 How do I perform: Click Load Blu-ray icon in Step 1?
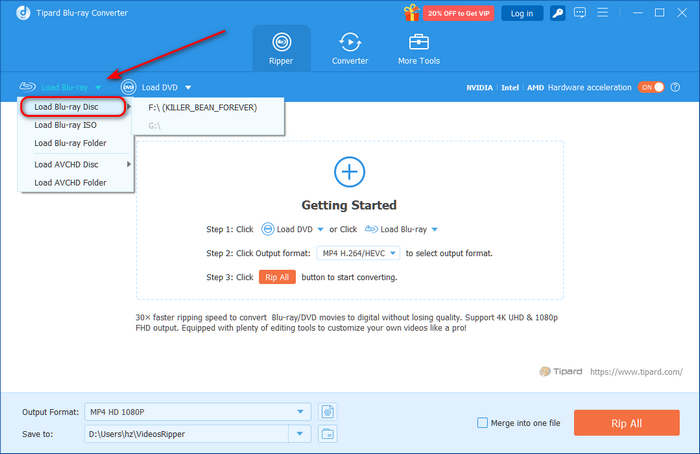tap(371, 229)
